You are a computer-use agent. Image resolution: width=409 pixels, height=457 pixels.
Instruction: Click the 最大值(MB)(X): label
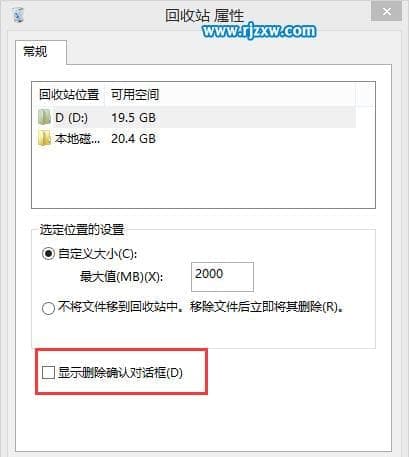(121, 277)
